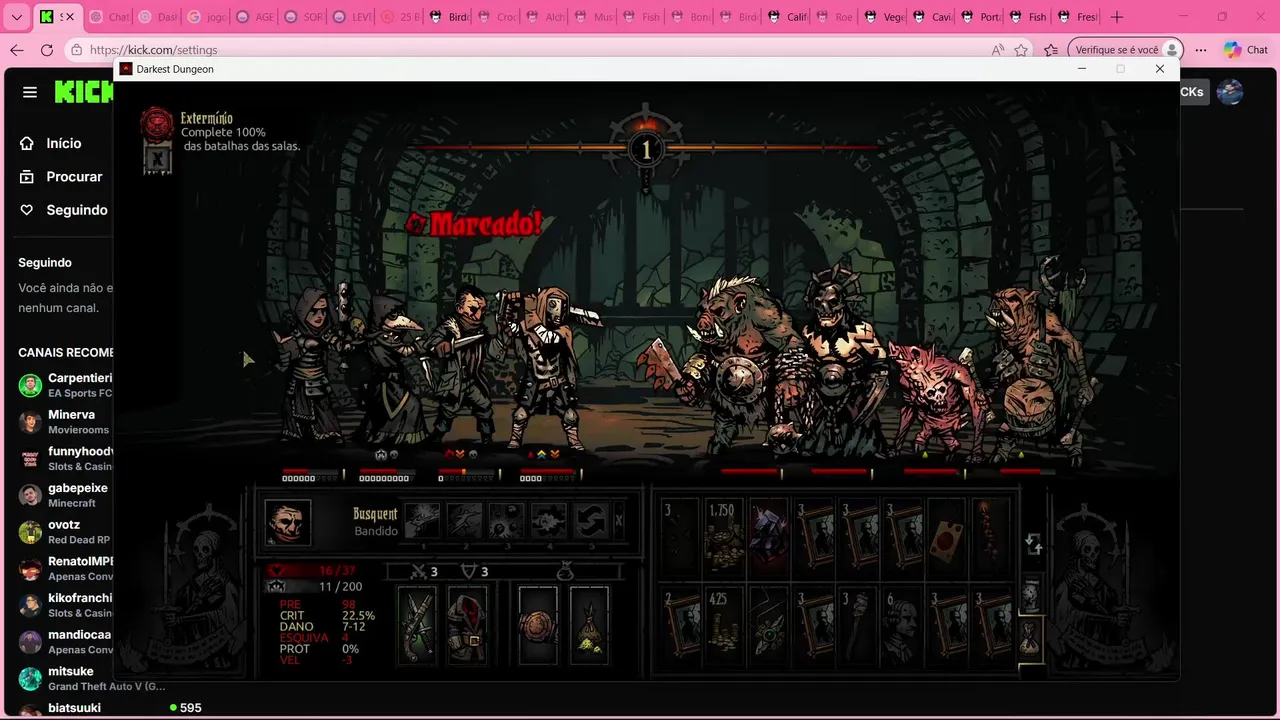
Task: Click the crossed-out quest banner icon
Action: coord(157,159)
